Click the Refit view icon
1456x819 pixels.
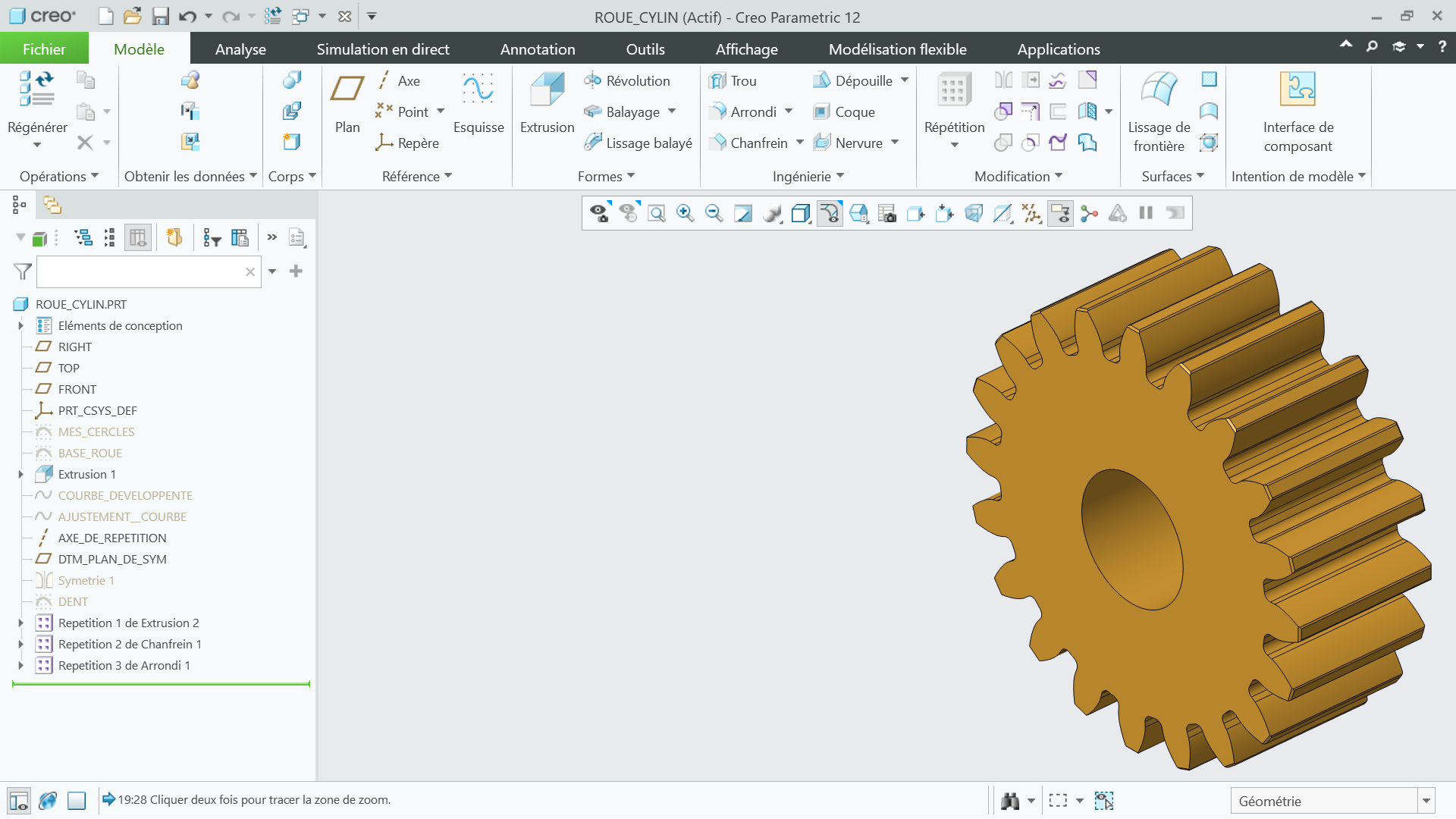[657, 214]
